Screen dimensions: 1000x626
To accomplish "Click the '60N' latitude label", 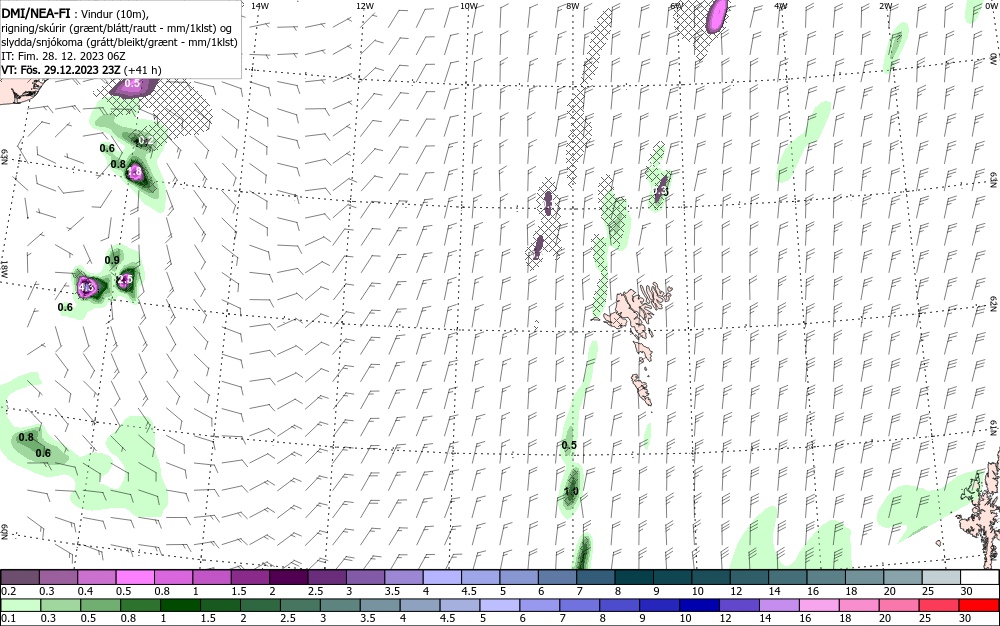I will pyautogui.click(x=4, y=532).
